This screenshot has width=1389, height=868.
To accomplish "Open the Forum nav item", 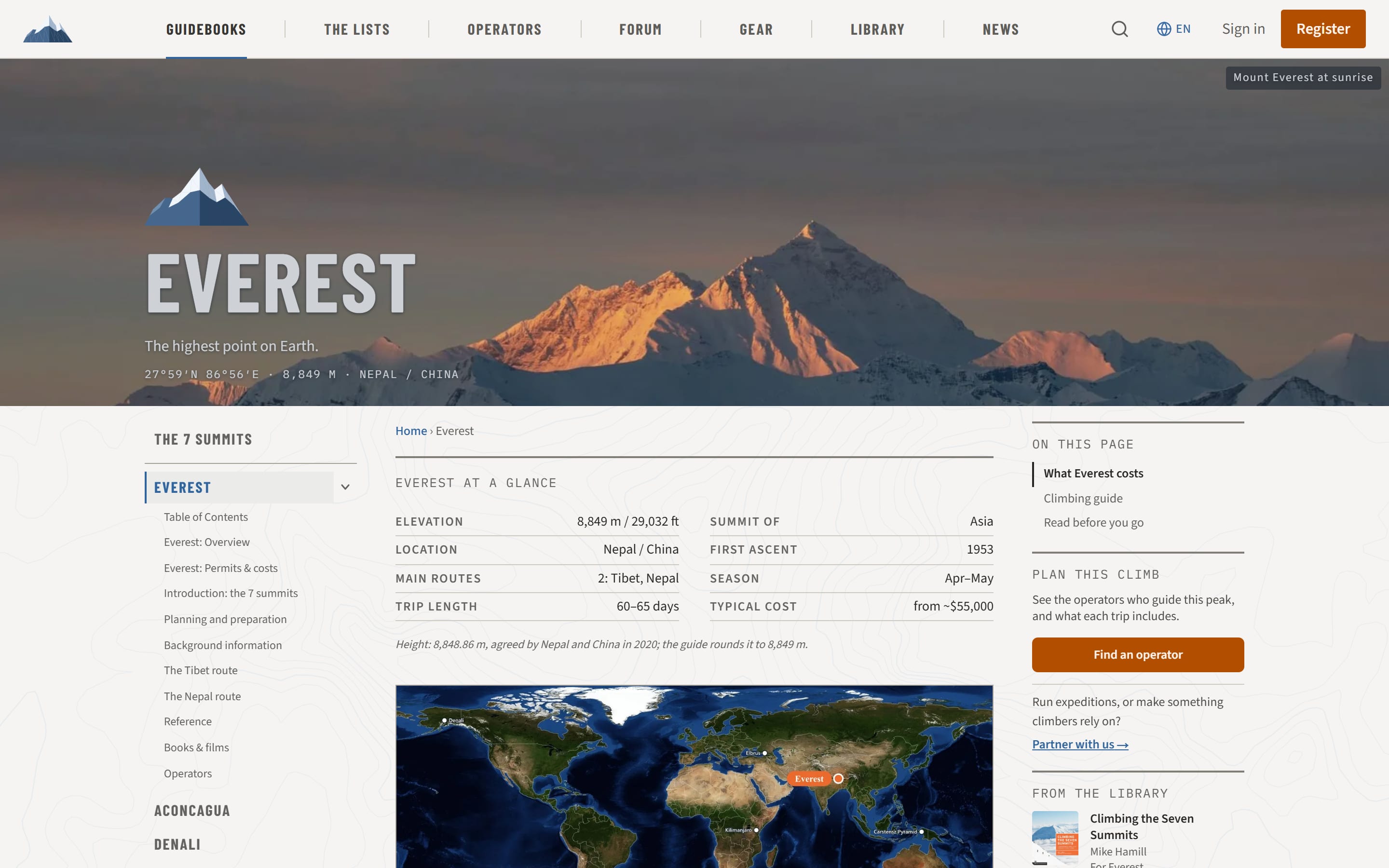I will [x=640, y=29].
